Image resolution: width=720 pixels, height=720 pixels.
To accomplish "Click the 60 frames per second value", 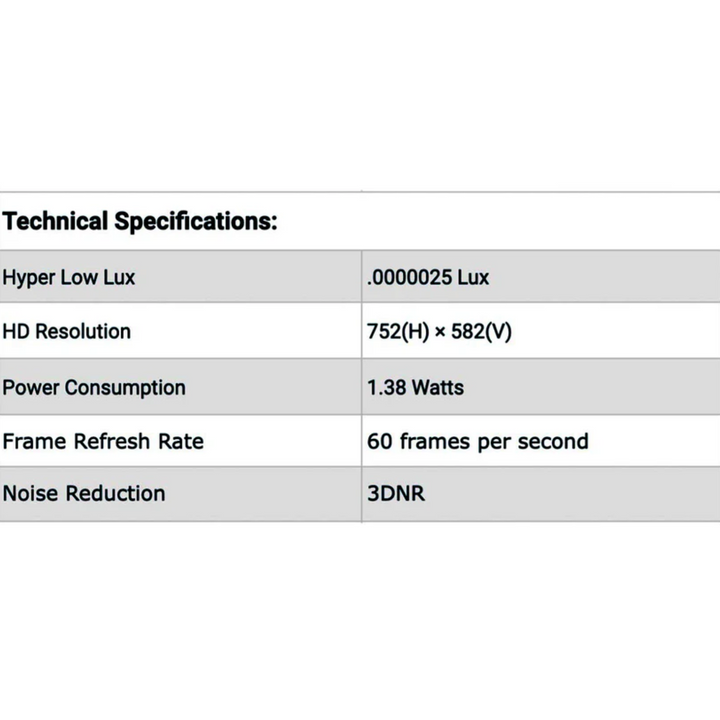I will pyautogui.click(x=477, y=441).
